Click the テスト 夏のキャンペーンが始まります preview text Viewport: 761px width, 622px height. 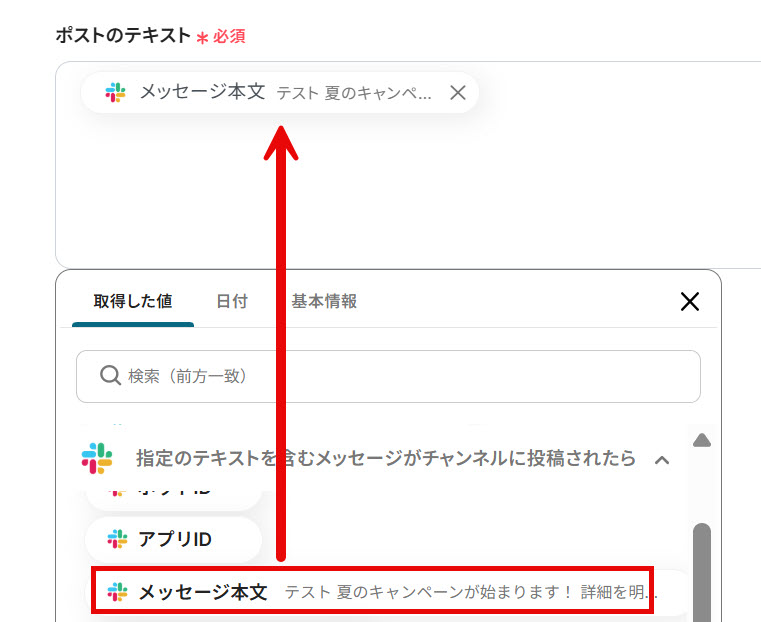471,592
